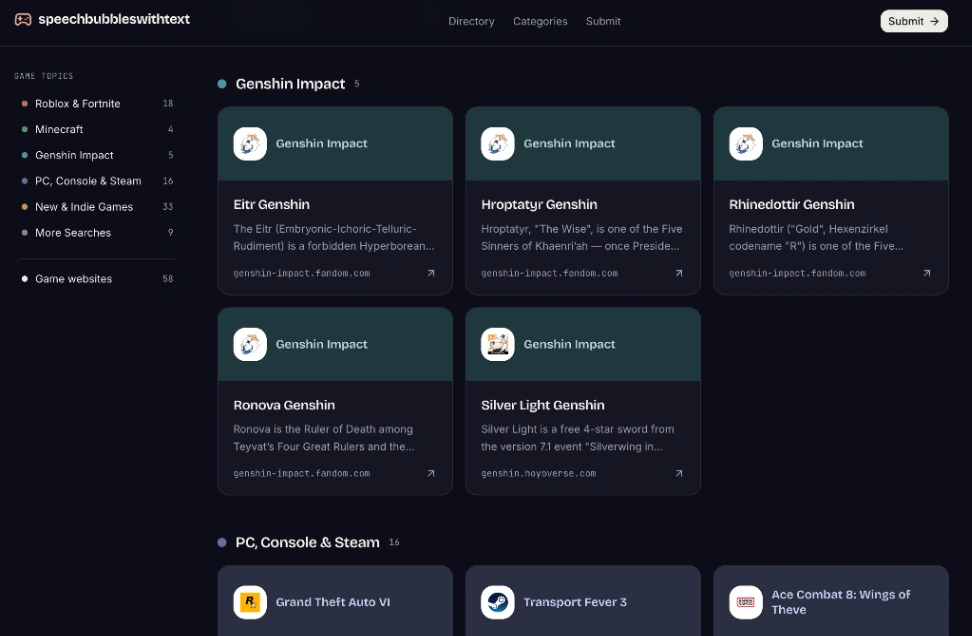The image size is (972, 636).
Task: Select Roblox & Fortnite in the sidebar
Action: 97,104
